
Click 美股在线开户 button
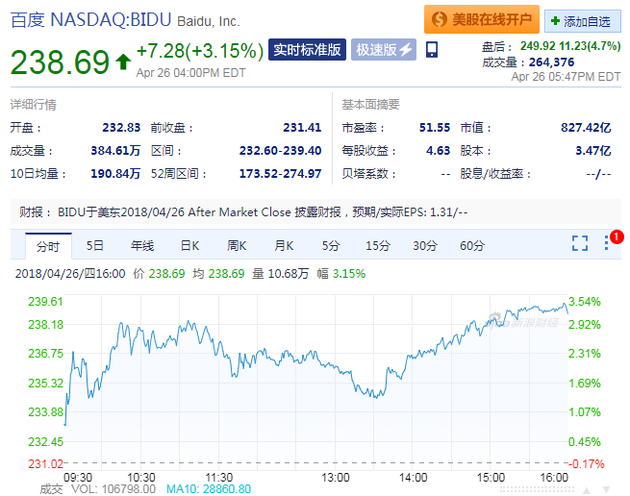(482, 19)
